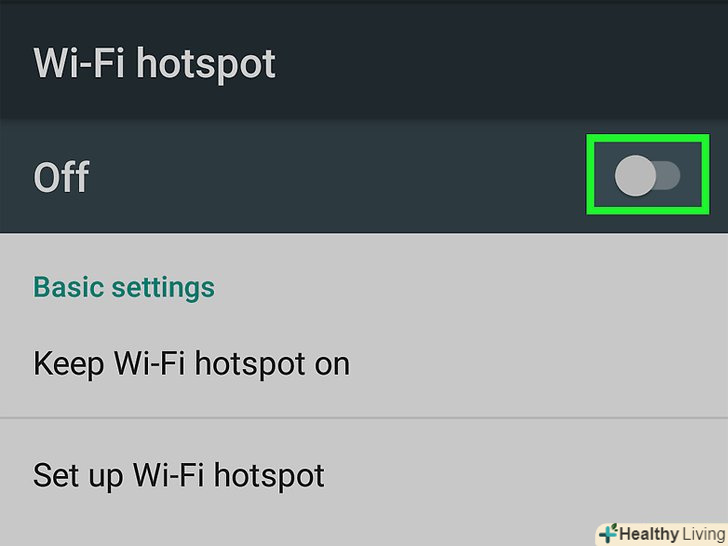Select the Set up Wi-Fi hotspot entry
728x546 pixels.
click(x=364, y=474)
